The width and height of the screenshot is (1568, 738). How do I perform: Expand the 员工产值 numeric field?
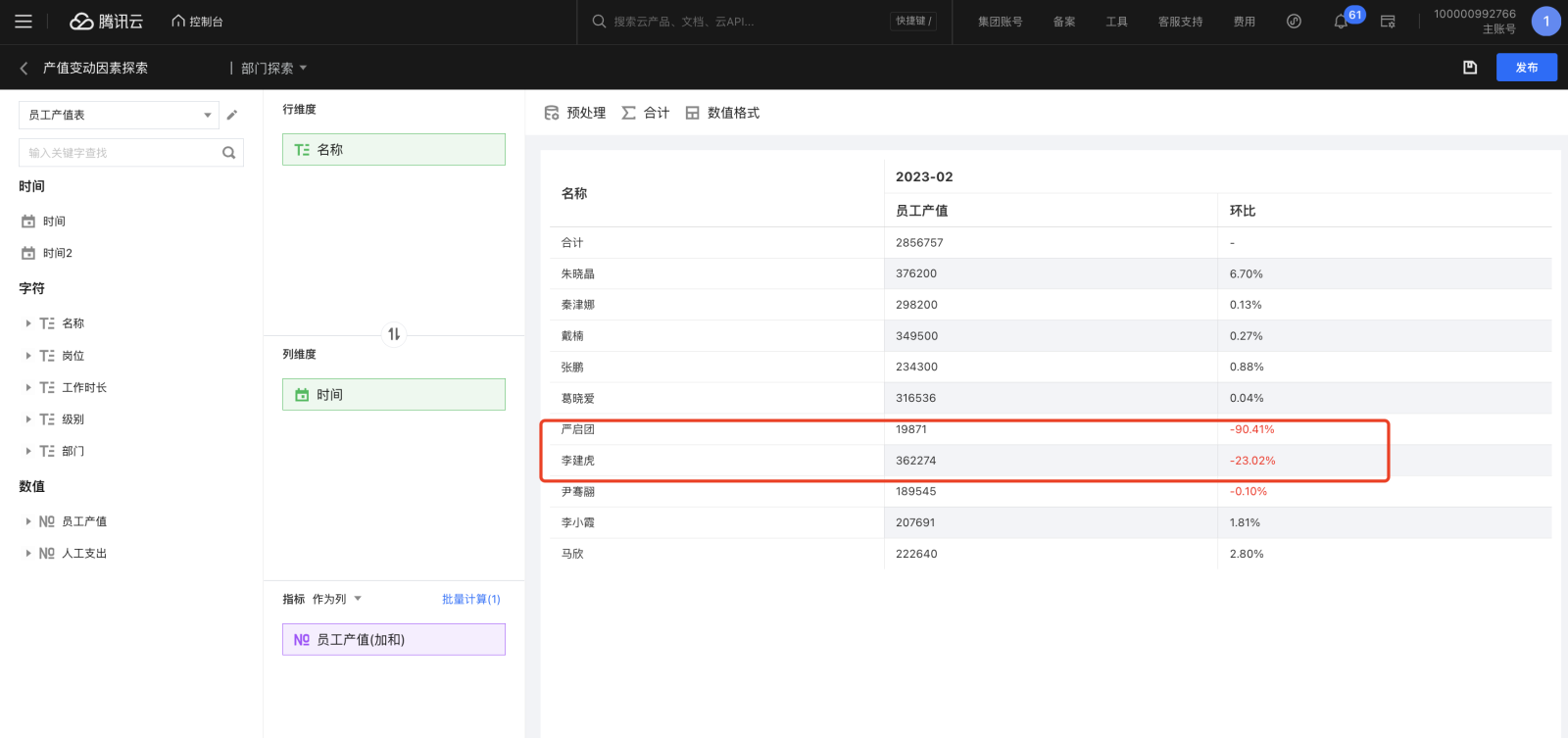(x=28, y=521)
